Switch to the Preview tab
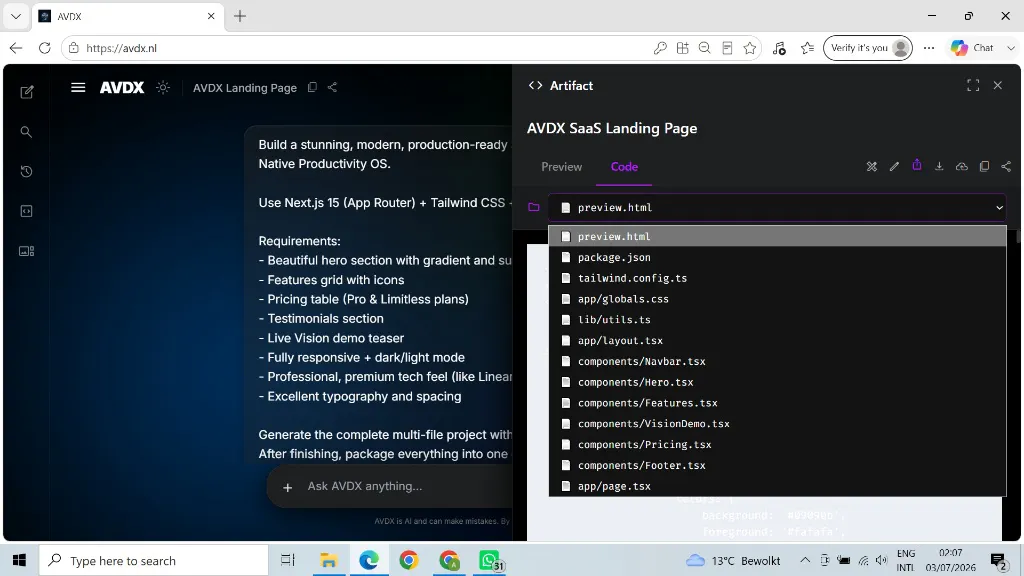1024x576 pixels. [562, 167]
